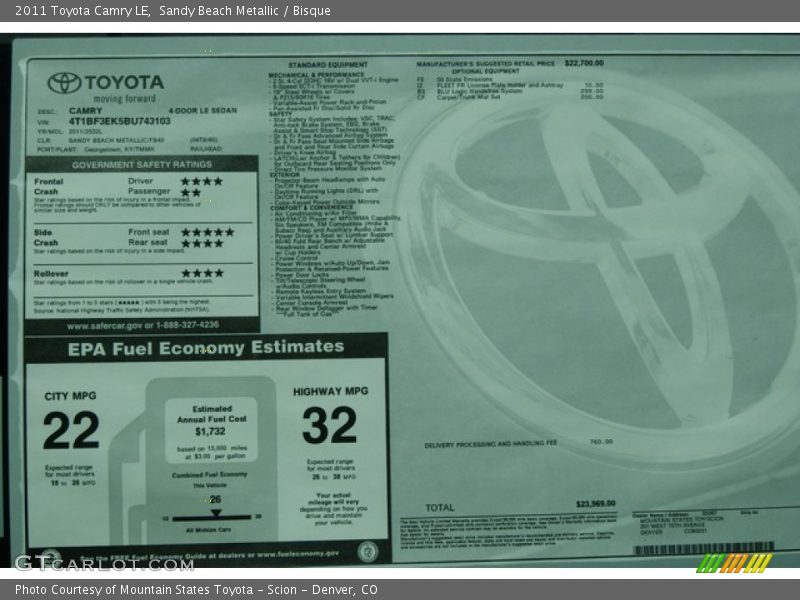Click the 'CITY MPG' label
Viewport: 800px width, 600px height.
tap(70, 396)
